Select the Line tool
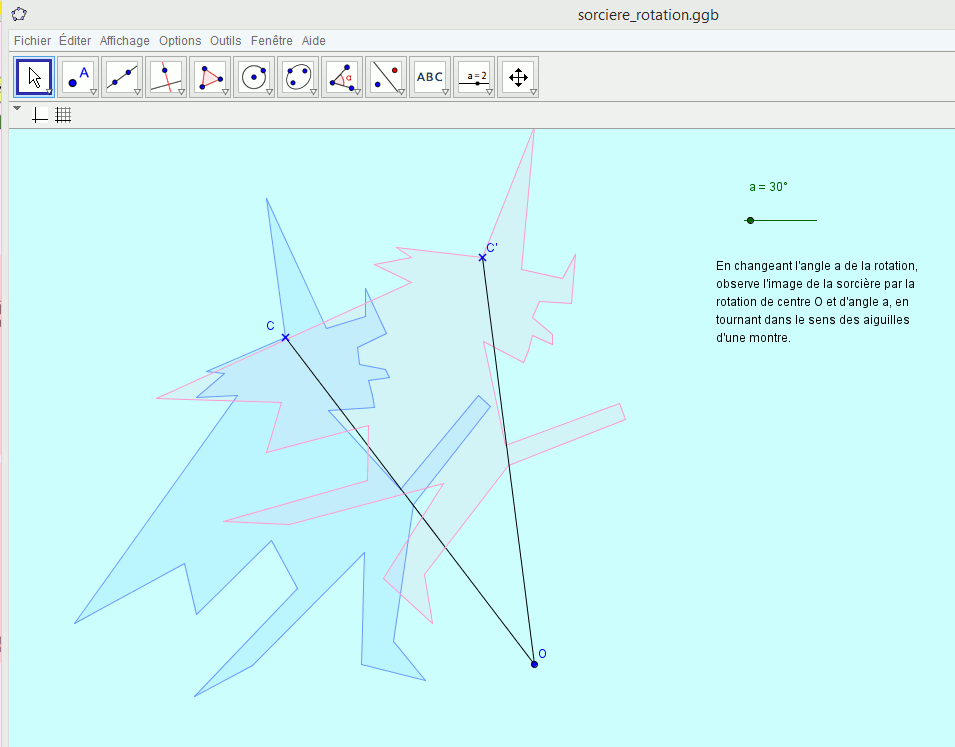The height and width of the screenshot is (747, 955). [121, 76]
